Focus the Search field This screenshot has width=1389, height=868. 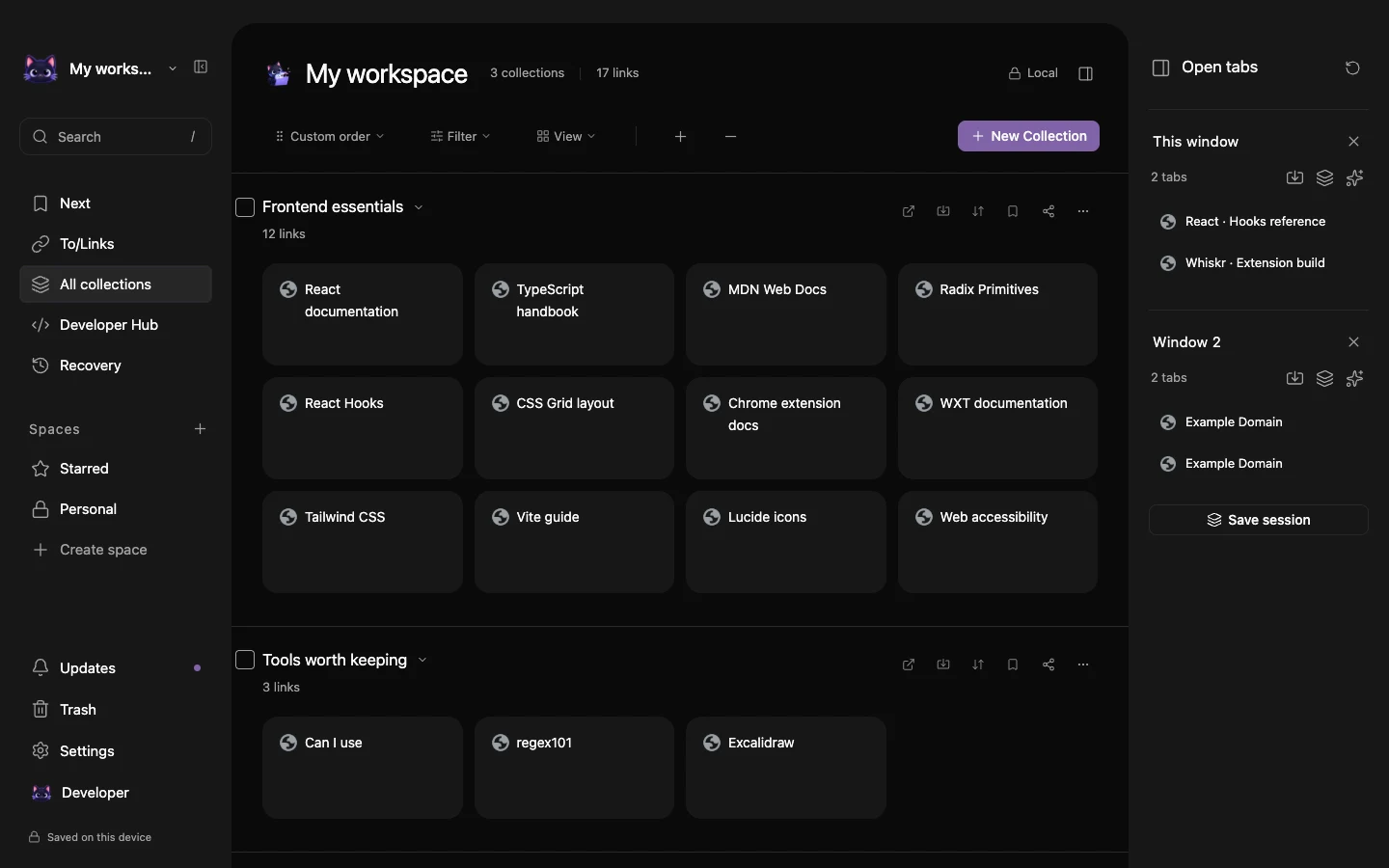click(116, 137)
